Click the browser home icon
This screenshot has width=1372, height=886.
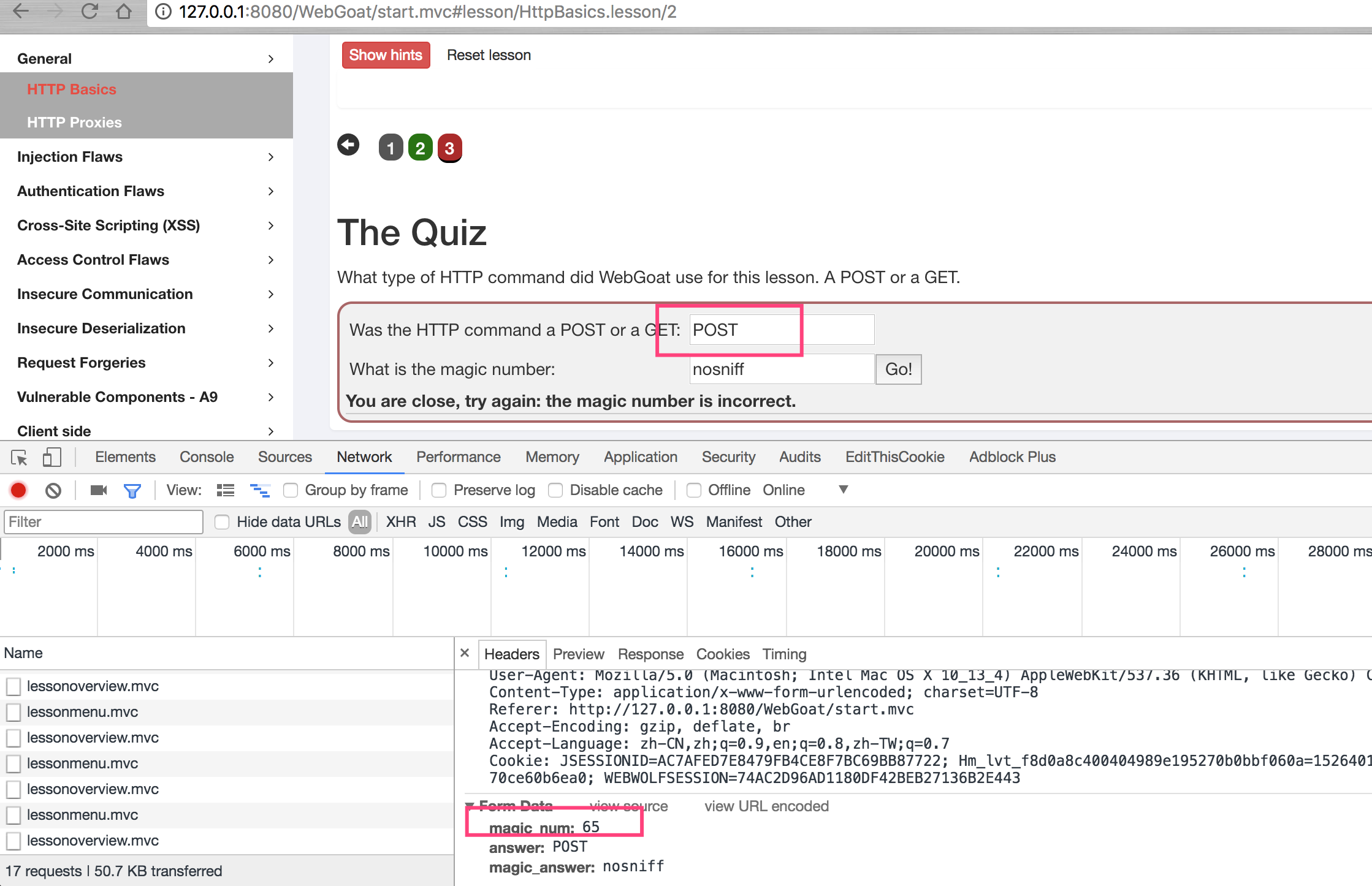(x=124, y=11)
